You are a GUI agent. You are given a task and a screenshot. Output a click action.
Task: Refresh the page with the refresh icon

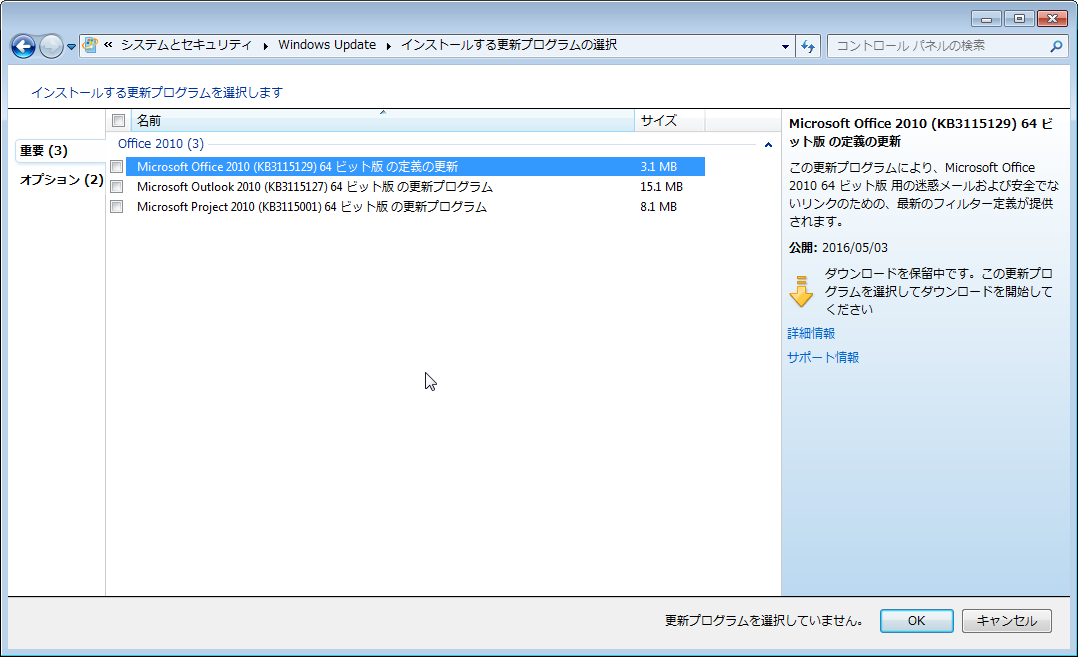pyautogui.click(x=808, y=47)
